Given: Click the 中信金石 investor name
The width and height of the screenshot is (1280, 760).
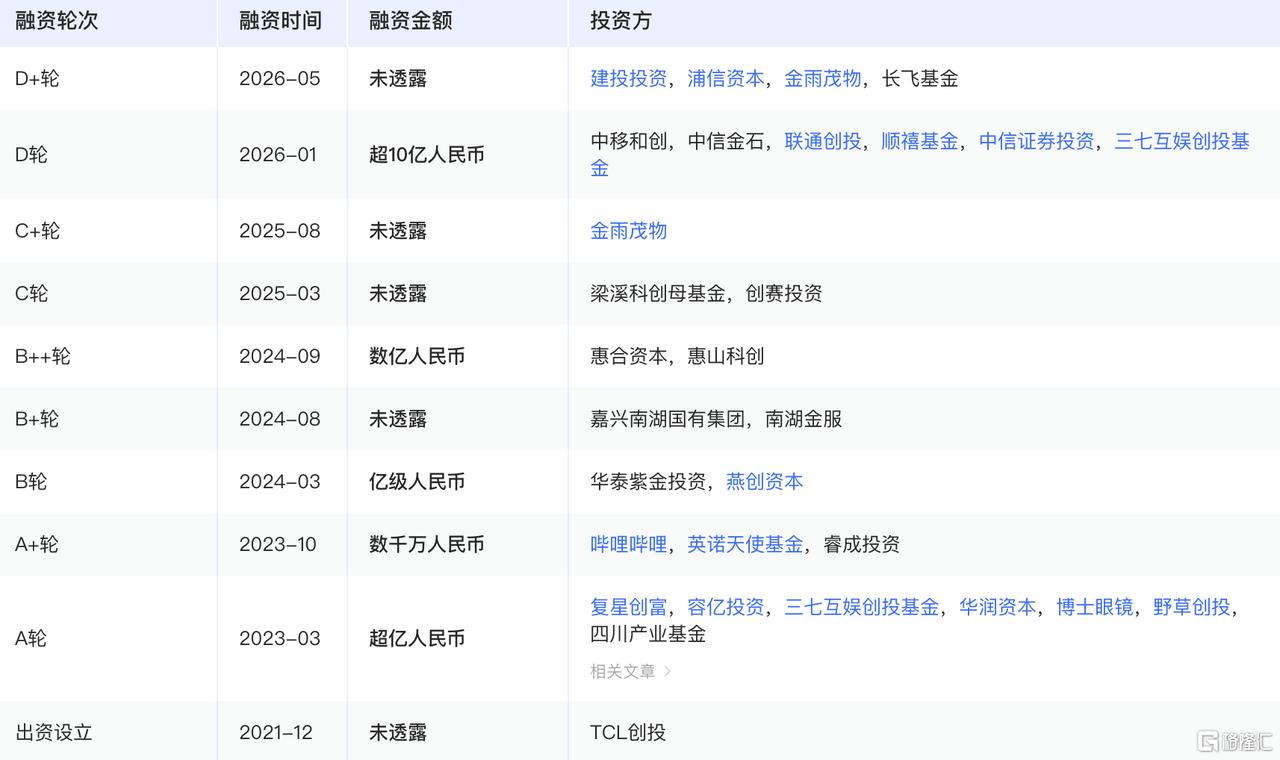Looking at the screenshot, I should [x=726, y=141].
